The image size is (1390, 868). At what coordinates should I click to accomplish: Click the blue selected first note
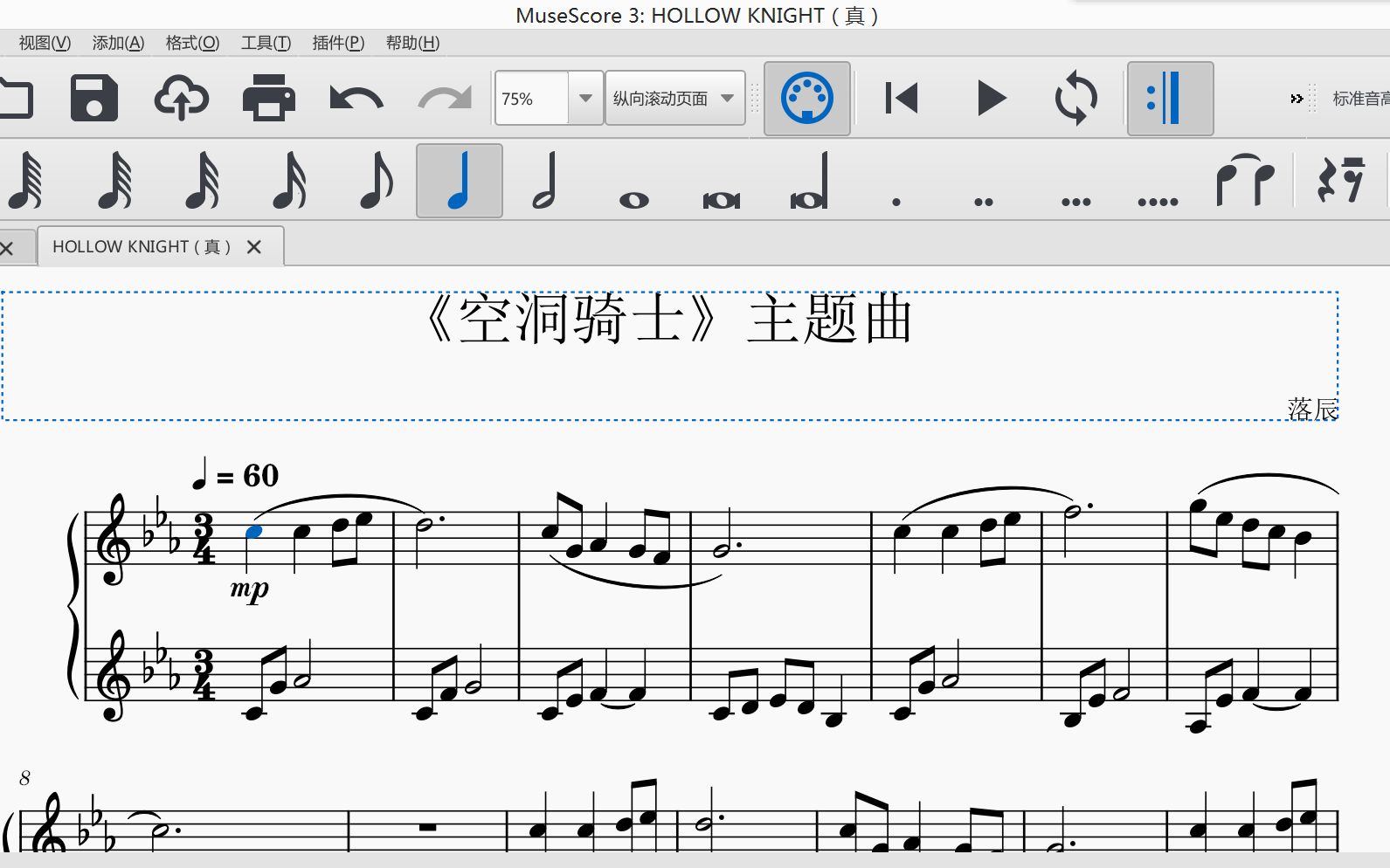pos(254,531)
